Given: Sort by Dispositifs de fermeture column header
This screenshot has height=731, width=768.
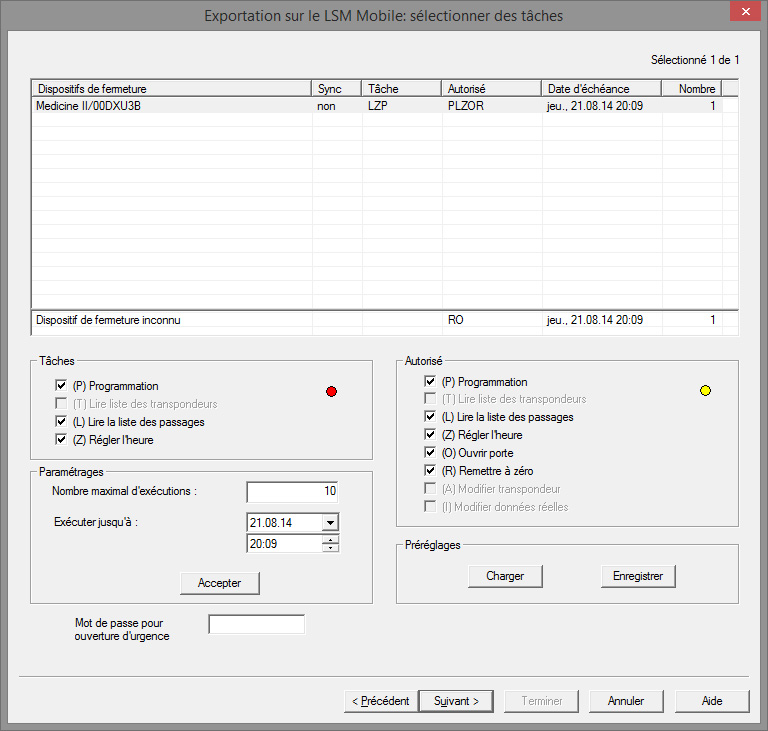Looking at the screenshot, I should pyautogui.click(x=171, y=89).
